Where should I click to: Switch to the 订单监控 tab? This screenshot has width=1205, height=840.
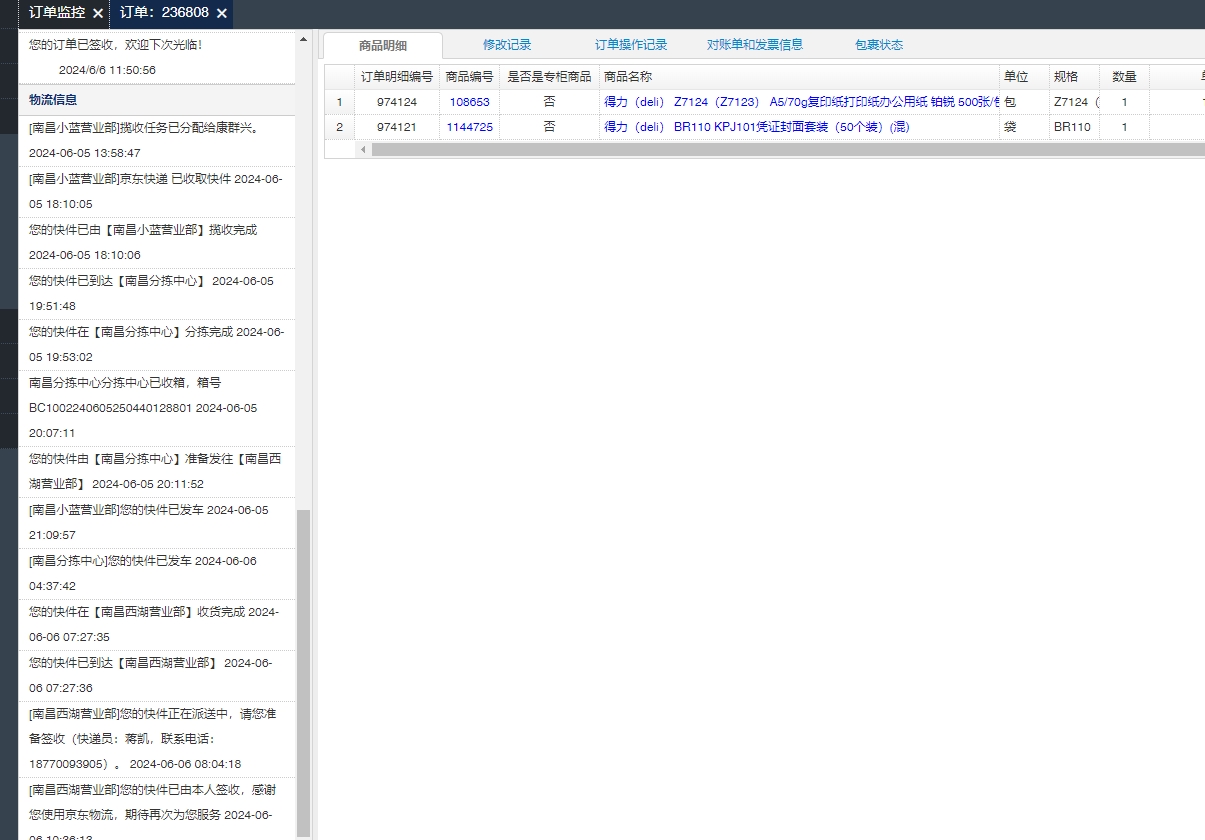57,13
